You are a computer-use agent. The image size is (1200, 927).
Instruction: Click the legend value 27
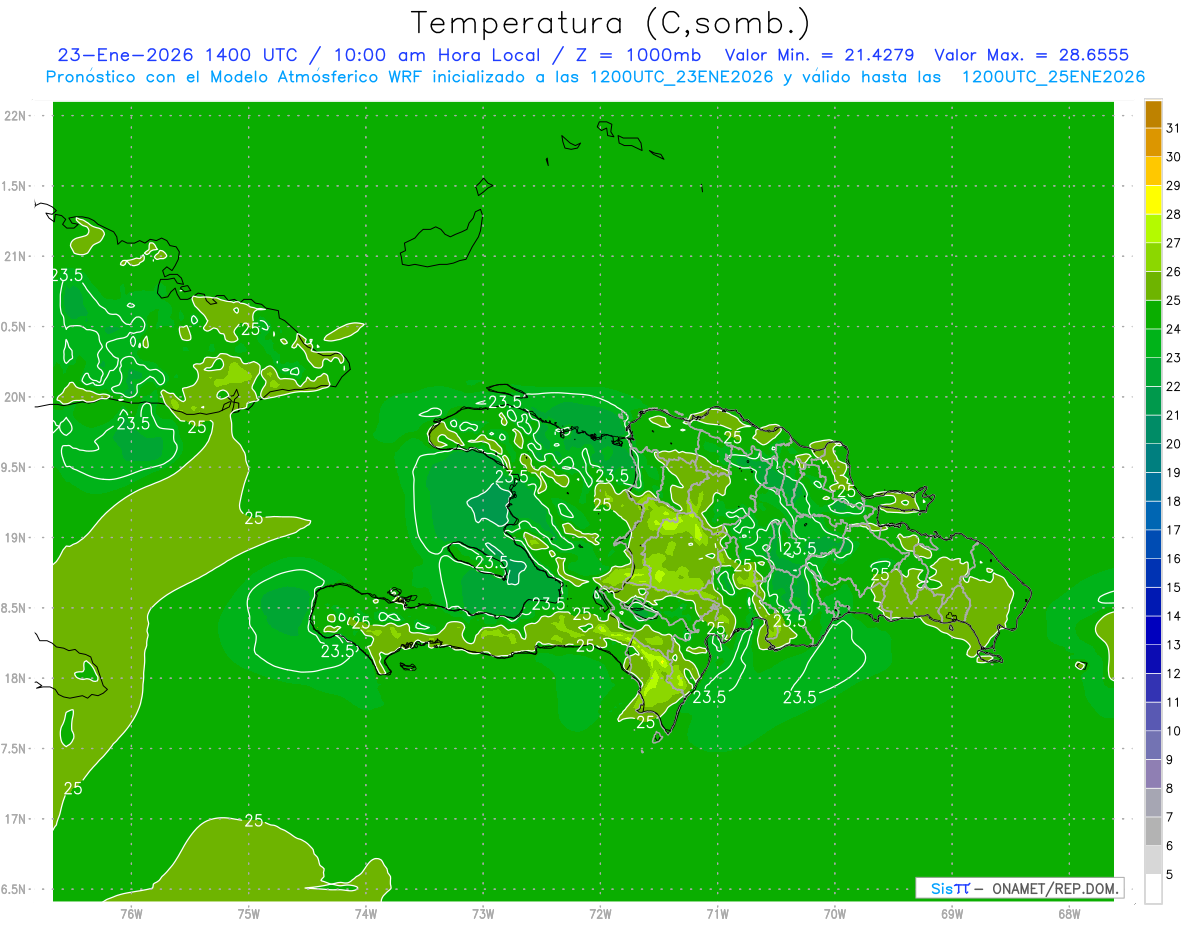click(x=1173, y=243)
